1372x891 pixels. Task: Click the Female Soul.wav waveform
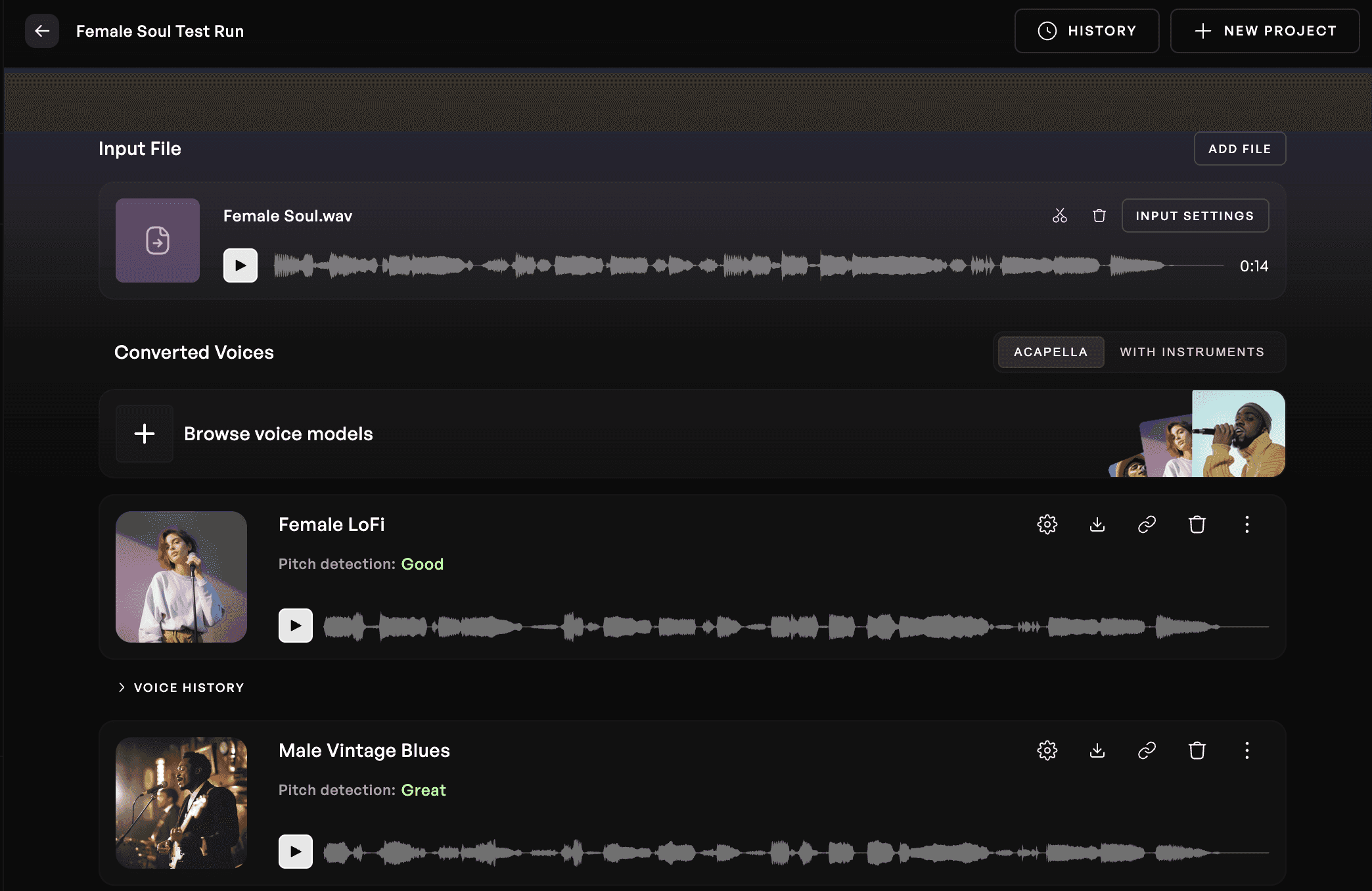pyautogui.click(x=723, y=265)
